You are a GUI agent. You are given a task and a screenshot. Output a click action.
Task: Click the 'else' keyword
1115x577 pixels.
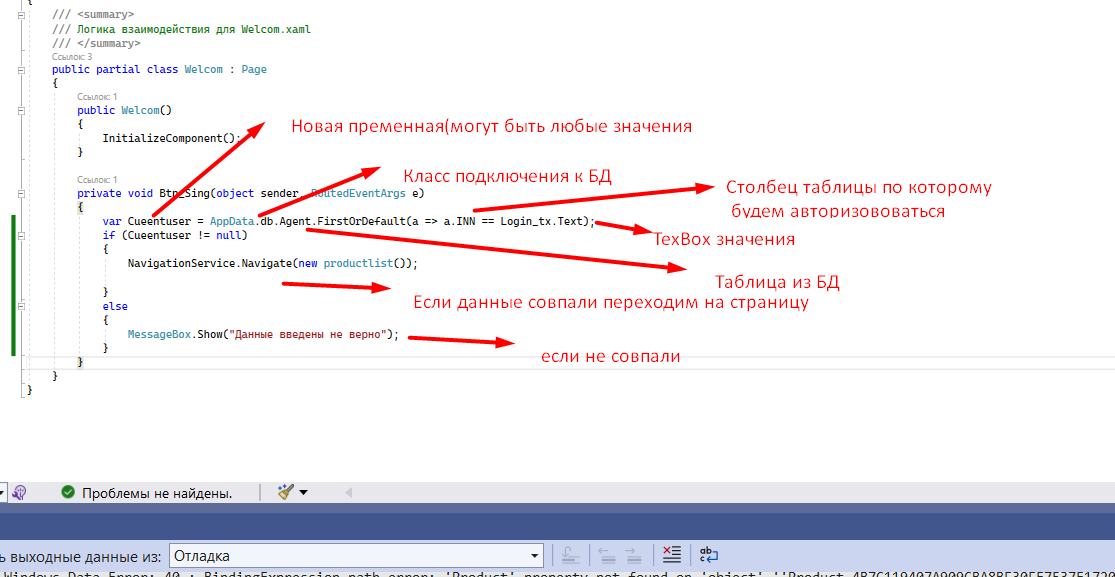tap(115, 306)
